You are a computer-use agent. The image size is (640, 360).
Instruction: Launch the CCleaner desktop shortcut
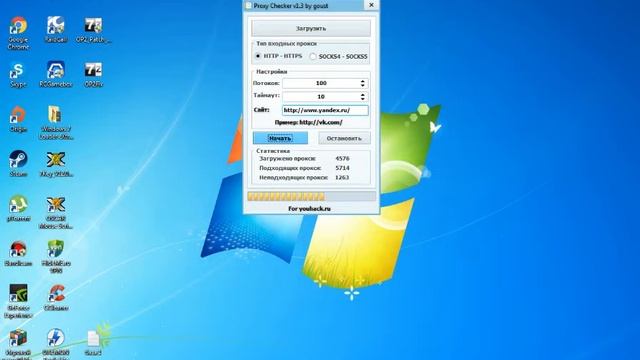point(56,294)
